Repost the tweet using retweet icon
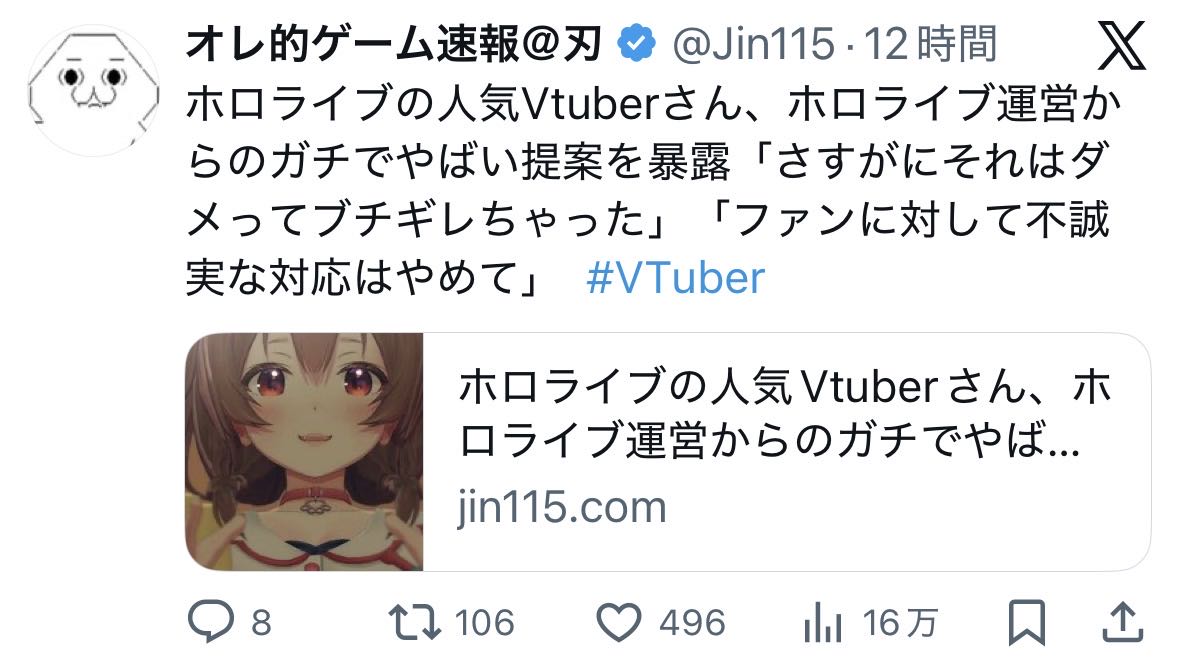1179x667 pixels. click(x=414, y=623)
